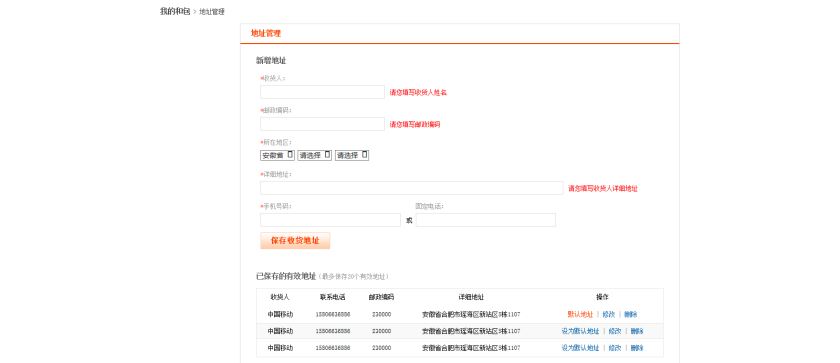This screenshot has width=840, height=363.
Task: Click 删除 in the last saved address row
Action: click(637, 348)
